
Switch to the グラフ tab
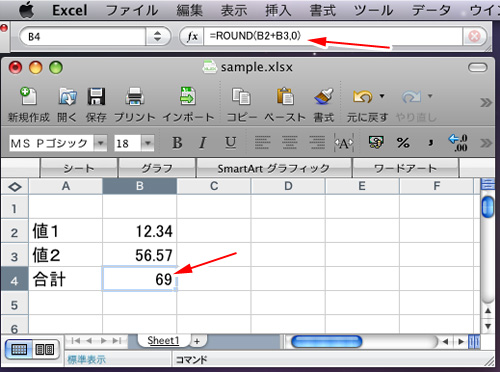157,168
